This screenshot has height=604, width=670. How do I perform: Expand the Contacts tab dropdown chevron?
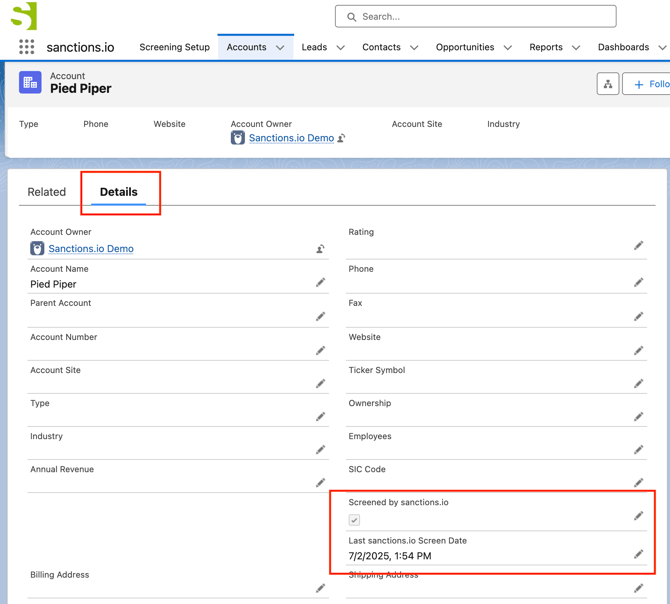click(414, 47)
